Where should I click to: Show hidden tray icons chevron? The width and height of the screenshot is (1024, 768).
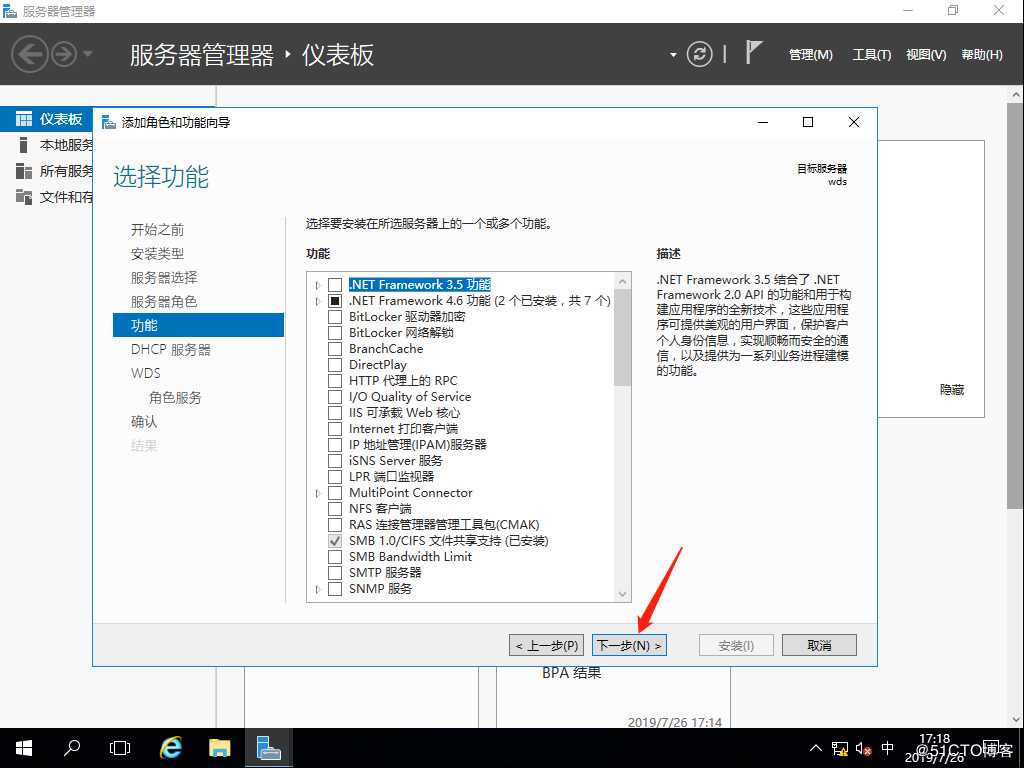click(x=816, y=748)
